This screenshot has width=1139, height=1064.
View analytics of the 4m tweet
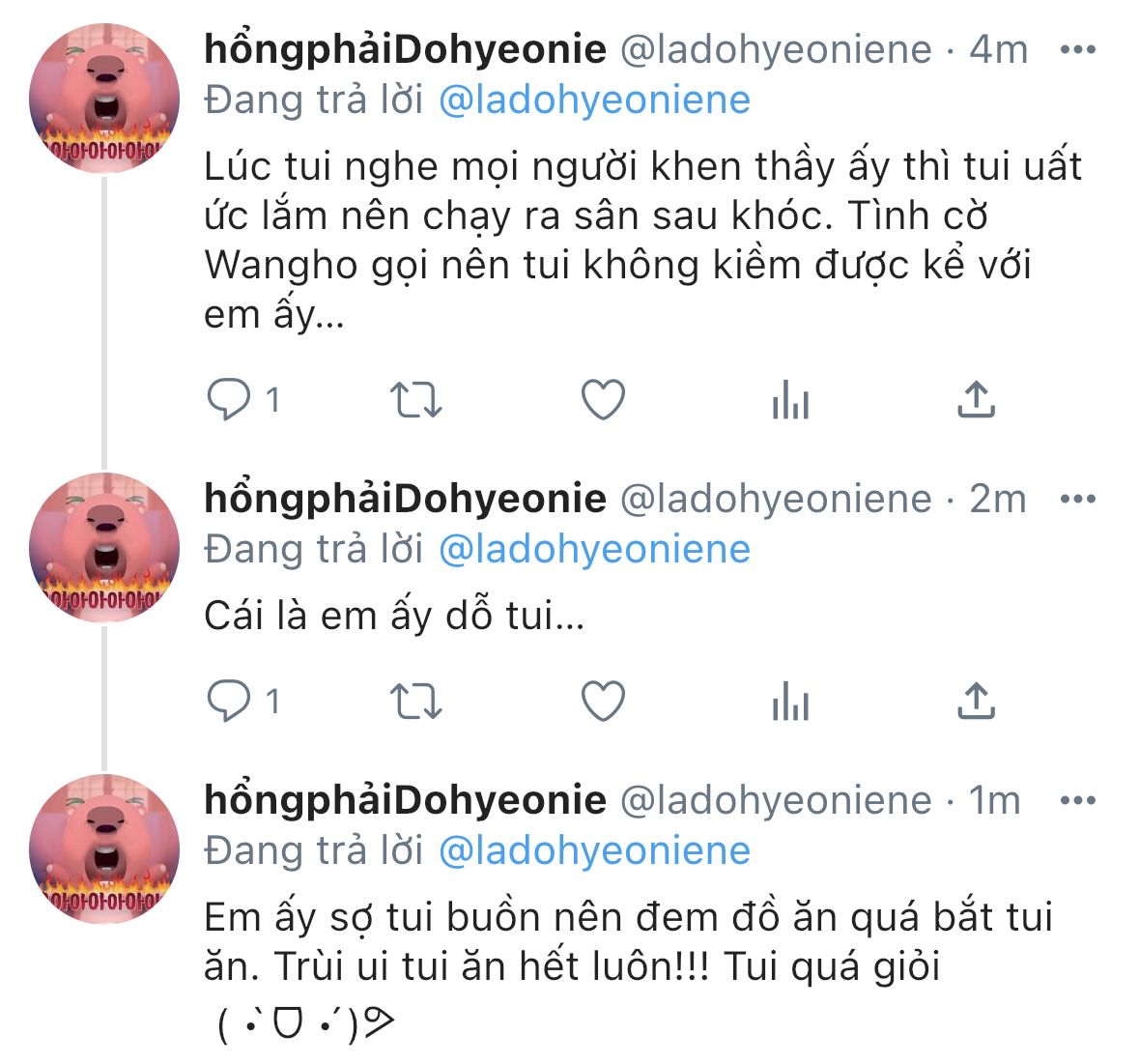point(790,399)
